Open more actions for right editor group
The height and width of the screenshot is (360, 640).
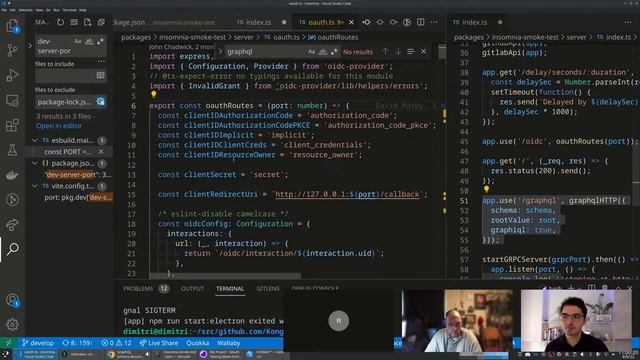(x=627, y=22)
